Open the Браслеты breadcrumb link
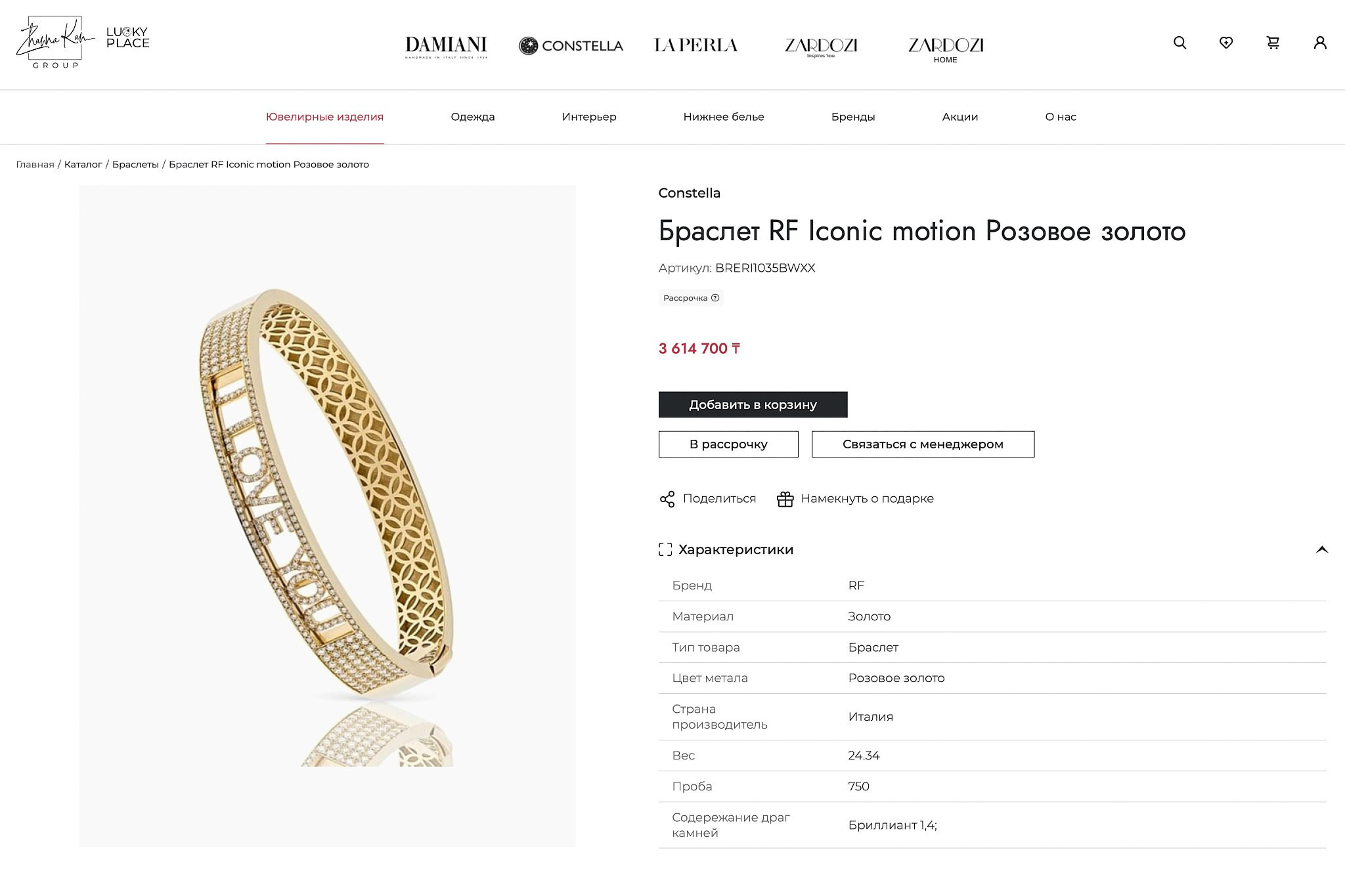 (135, 164)
